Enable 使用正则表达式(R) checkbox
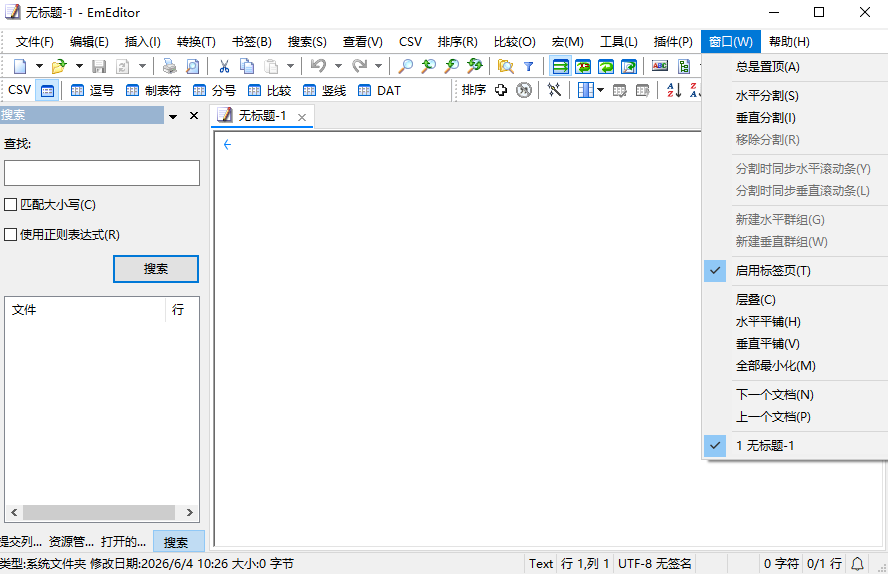The width and height of the screenshot is (888, 574). (10, 234)
